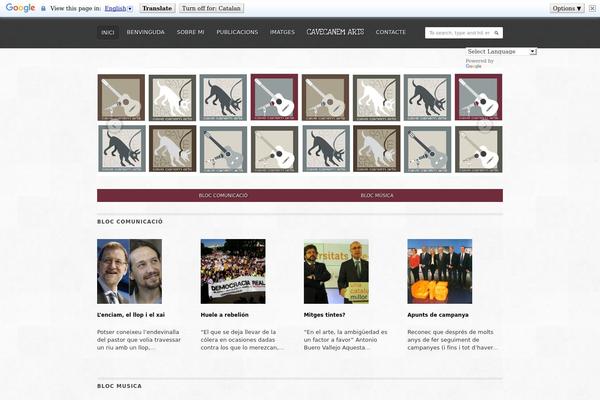The height and width of the screenshot is (400, 600).
Task: Open article Apunts de campanya
Action: 438,315
